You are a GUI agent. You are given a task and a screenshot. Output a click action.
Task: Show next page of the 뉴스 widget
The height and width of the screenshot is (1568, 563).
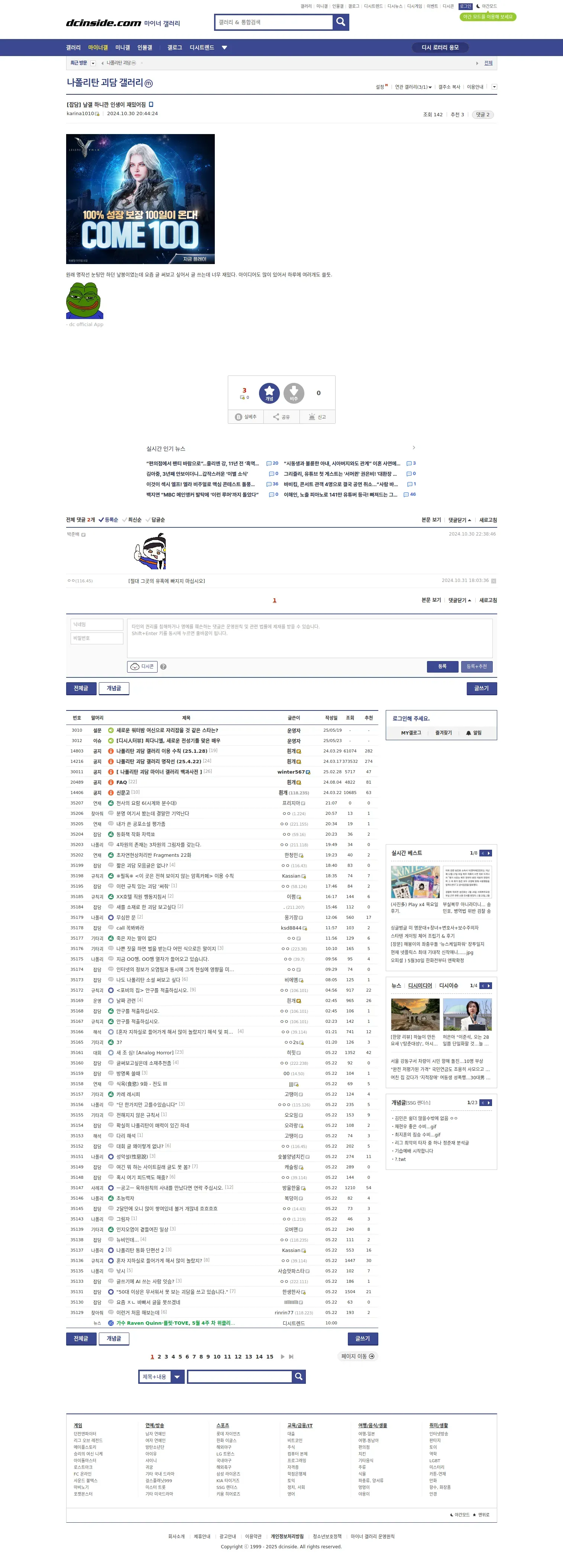[x=489, y=986]
